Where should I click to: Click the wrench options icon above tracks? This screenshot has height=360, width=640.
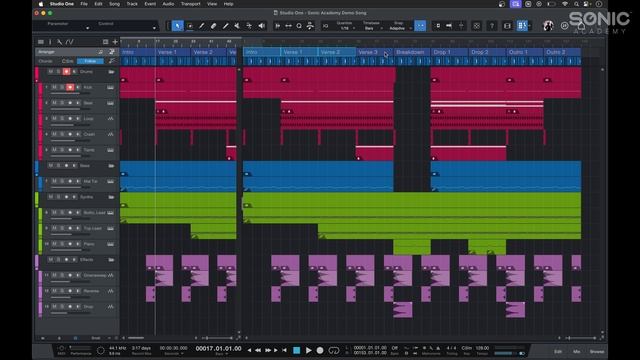coord(60,42)
